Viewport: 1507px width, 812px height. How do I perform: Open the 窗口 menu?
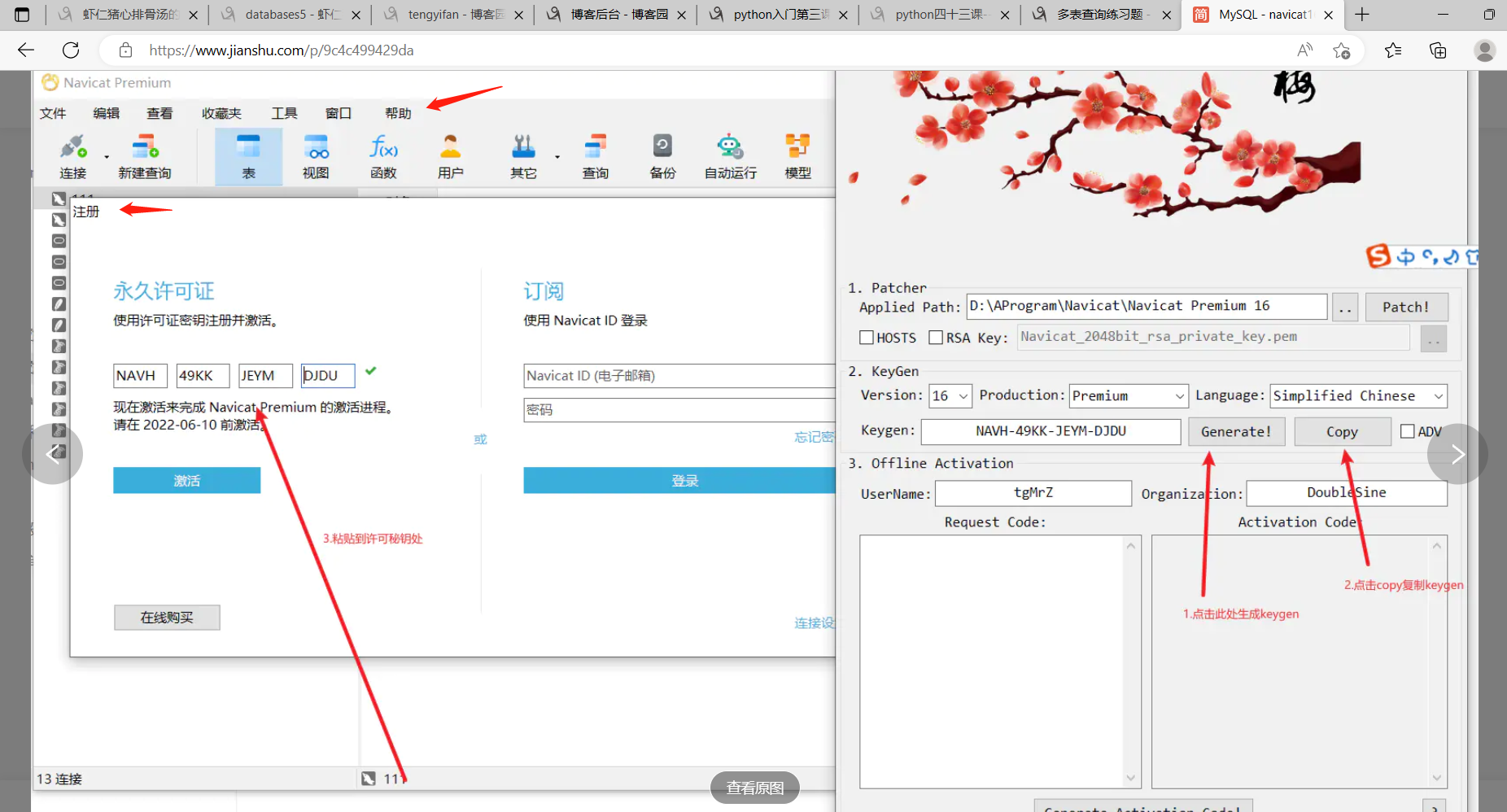338,113
